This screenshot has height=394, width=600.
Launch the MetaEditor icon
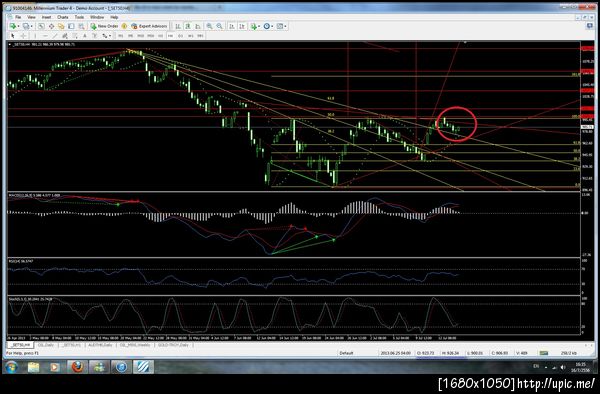pyautogui.click(x=124, y=26)
